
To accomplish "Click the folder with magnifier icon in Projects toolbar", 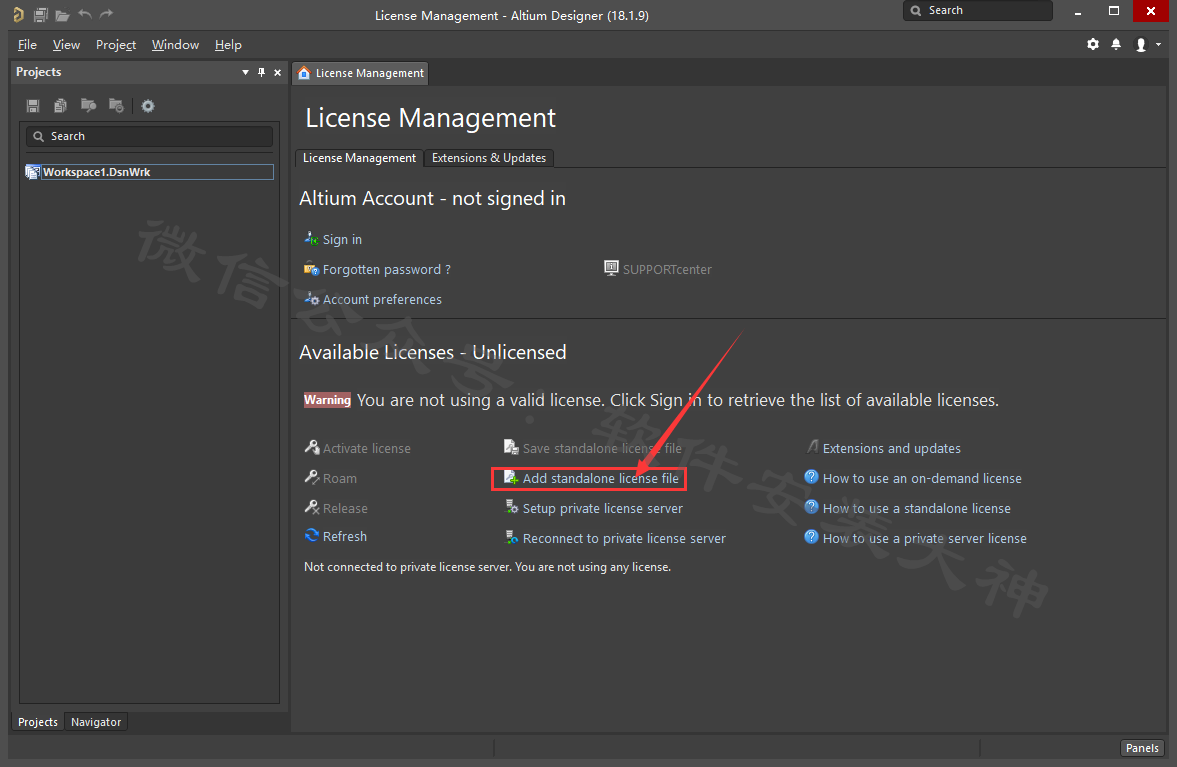I will coord(89,106).
